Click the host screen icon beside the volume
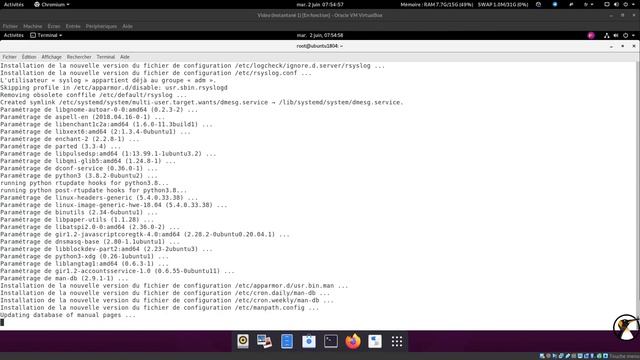Viewport: 640px width, 360px height. click(607, 4)
